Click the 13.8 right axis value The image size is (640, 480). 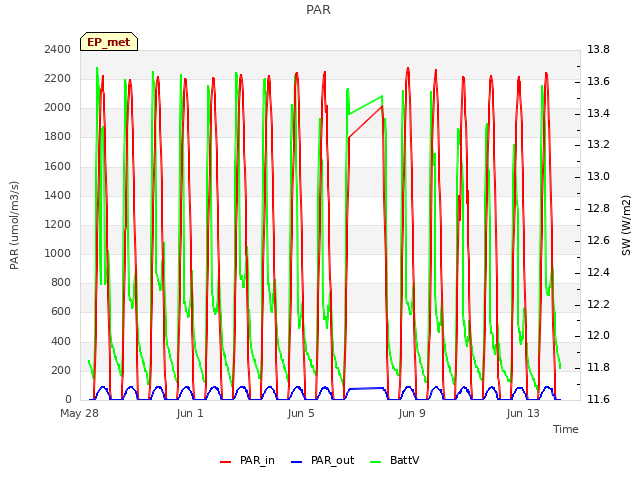coord(598,49)
